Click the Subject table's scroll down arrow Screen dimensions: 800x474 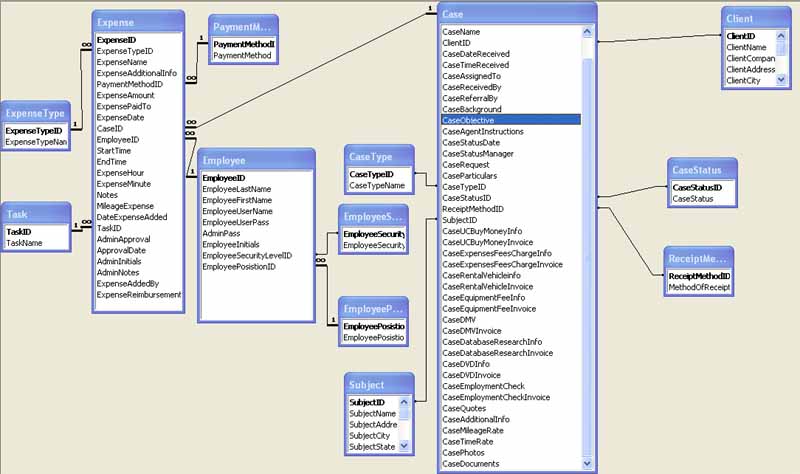click(x=404, y=446)
